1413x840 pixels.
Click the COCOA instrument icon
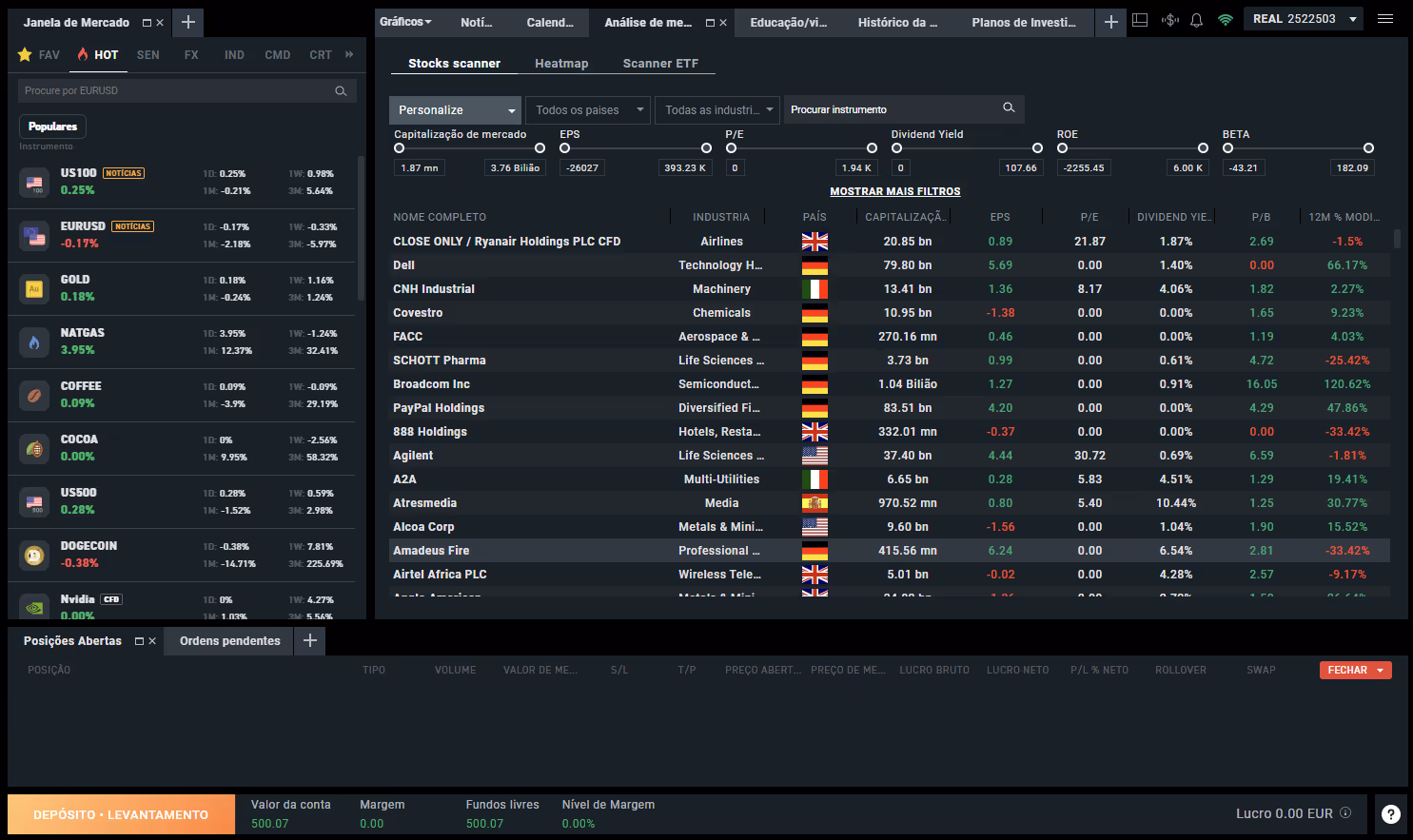[34, 448]
